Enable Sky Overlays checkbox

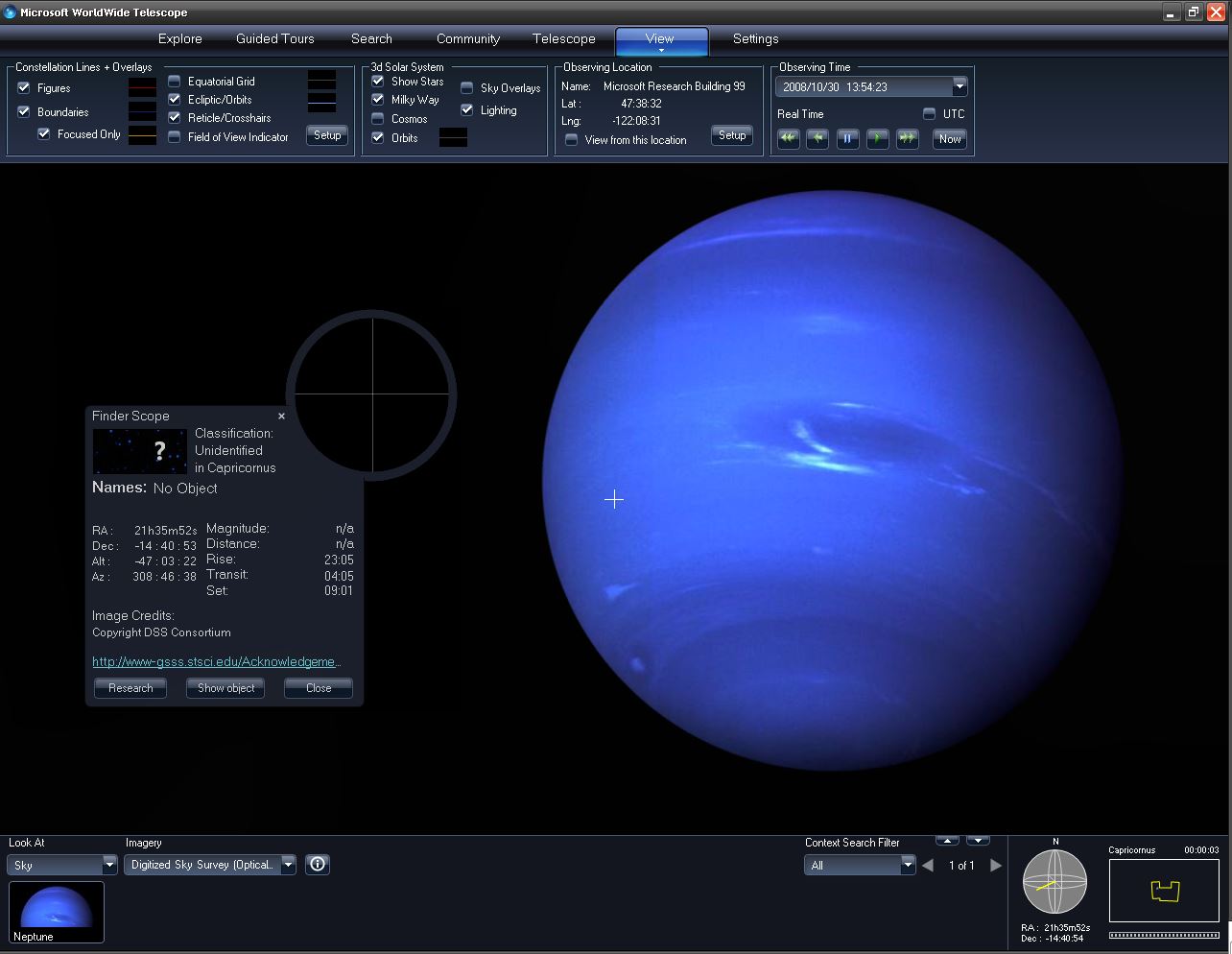coord(467,87)
